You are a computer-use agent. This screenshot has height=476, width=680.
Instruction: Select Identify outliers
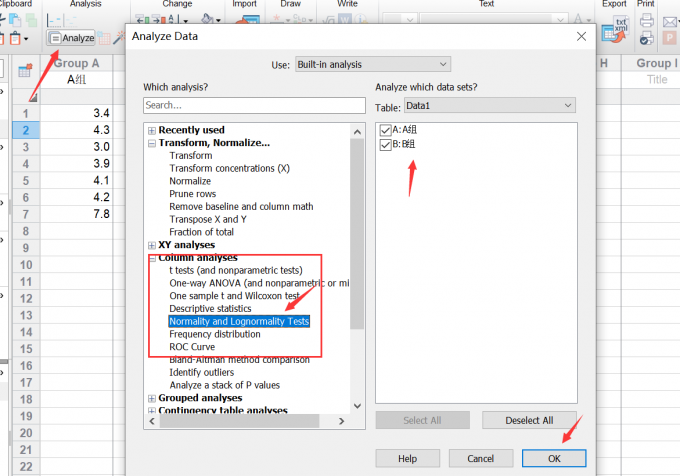coord(202,372)
